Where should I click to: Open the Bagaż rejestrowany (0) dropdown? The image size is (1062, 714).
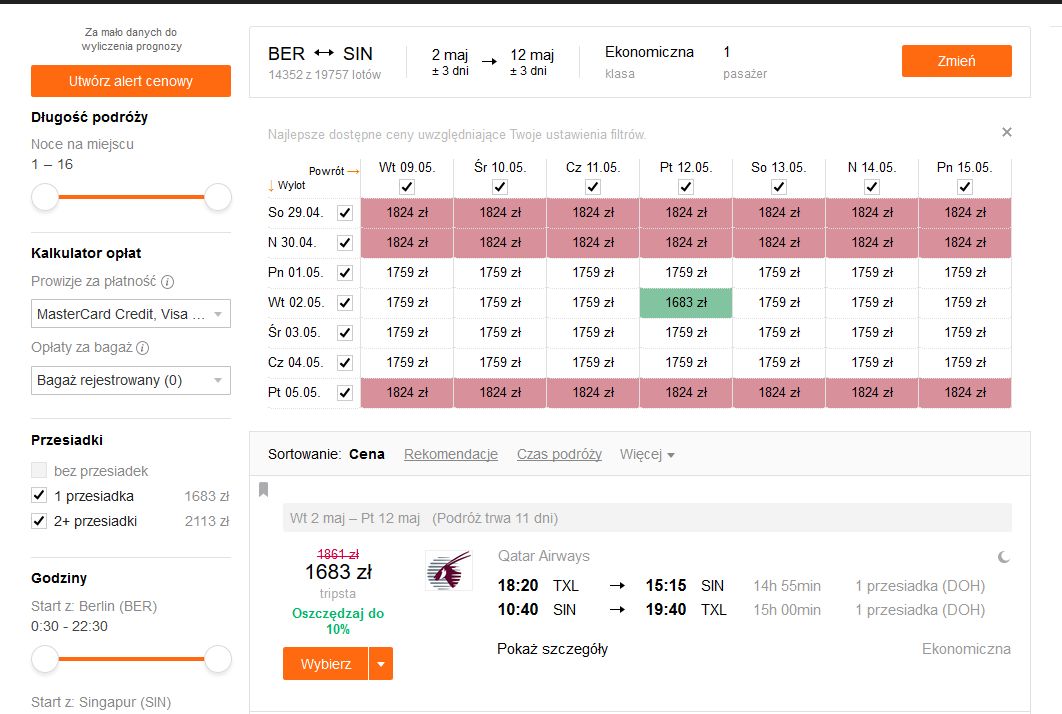point(131,380)
